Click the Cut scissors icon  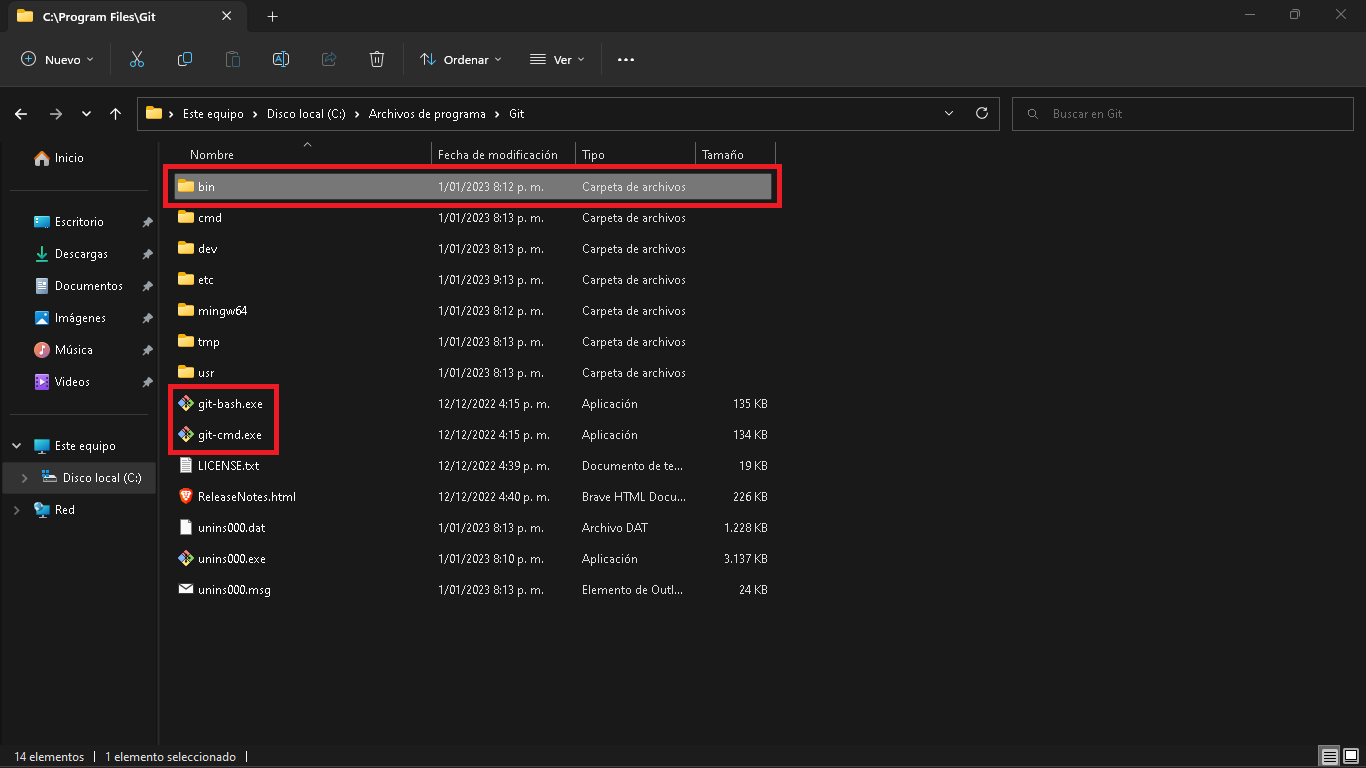coord(137,60)
